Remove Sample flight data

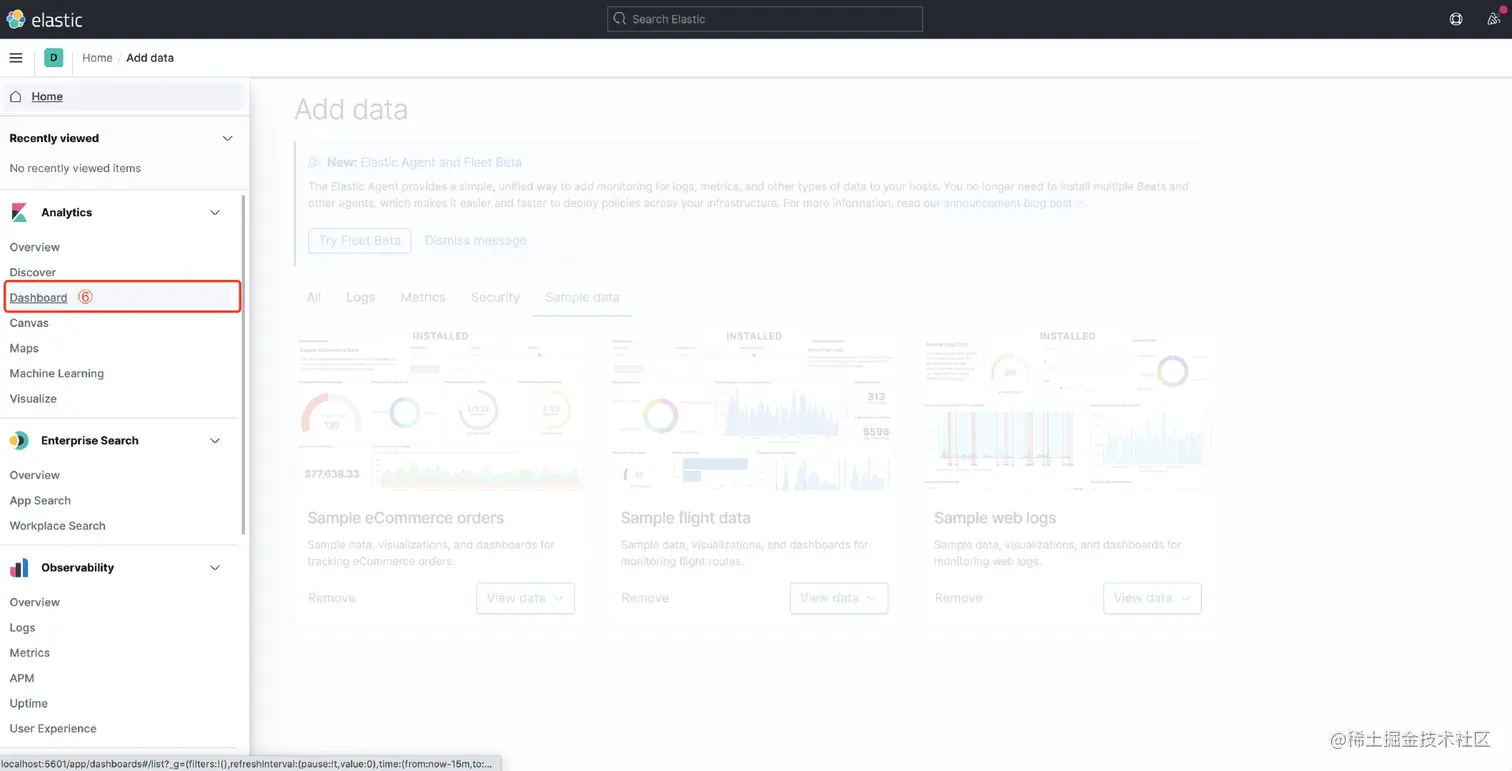[x=645, y=598]
